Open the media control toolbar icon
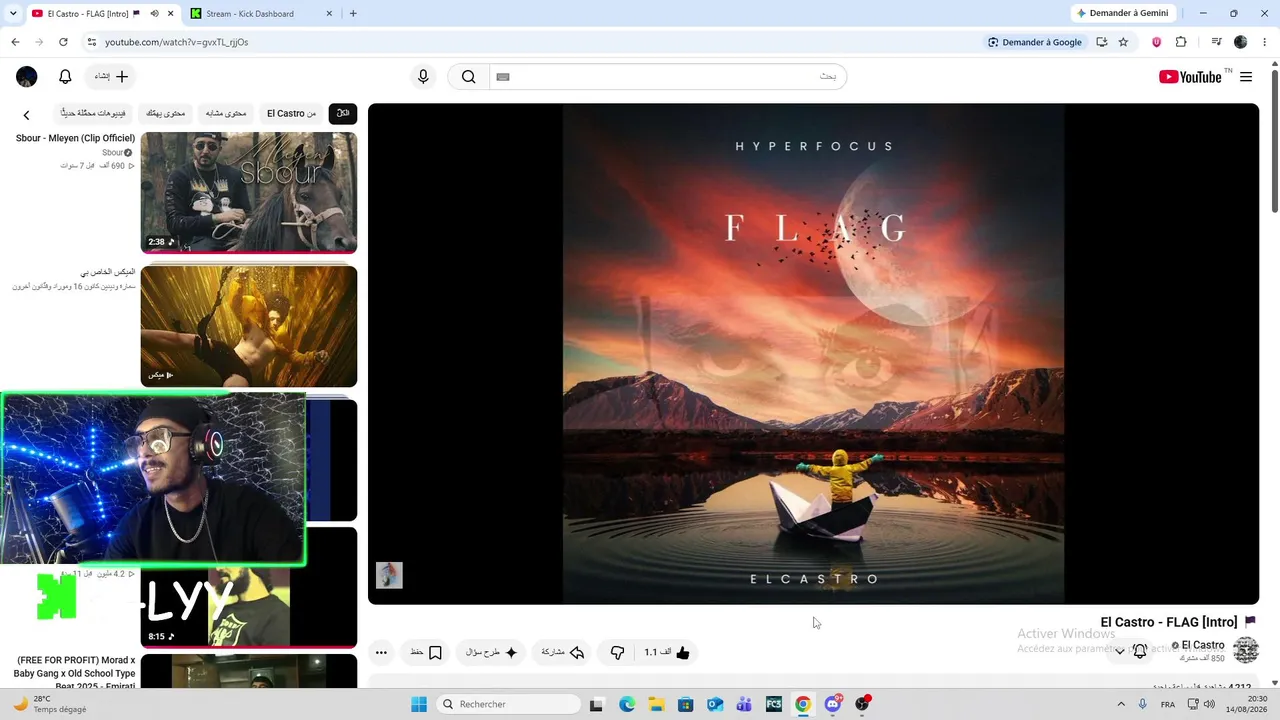The width and height of the screenshot is (1280, 720). 1216,42
